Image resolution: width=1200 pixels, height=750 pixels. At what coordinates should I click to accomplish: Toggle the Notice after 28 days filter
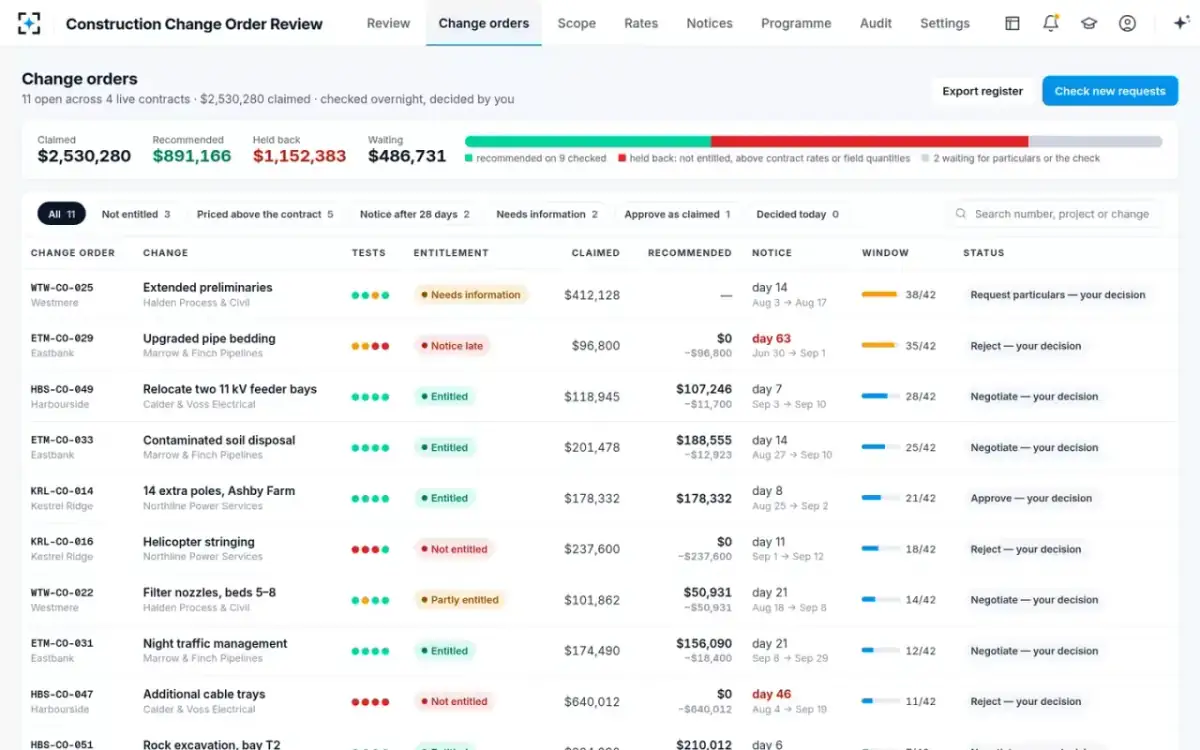[x=414, y=214]
